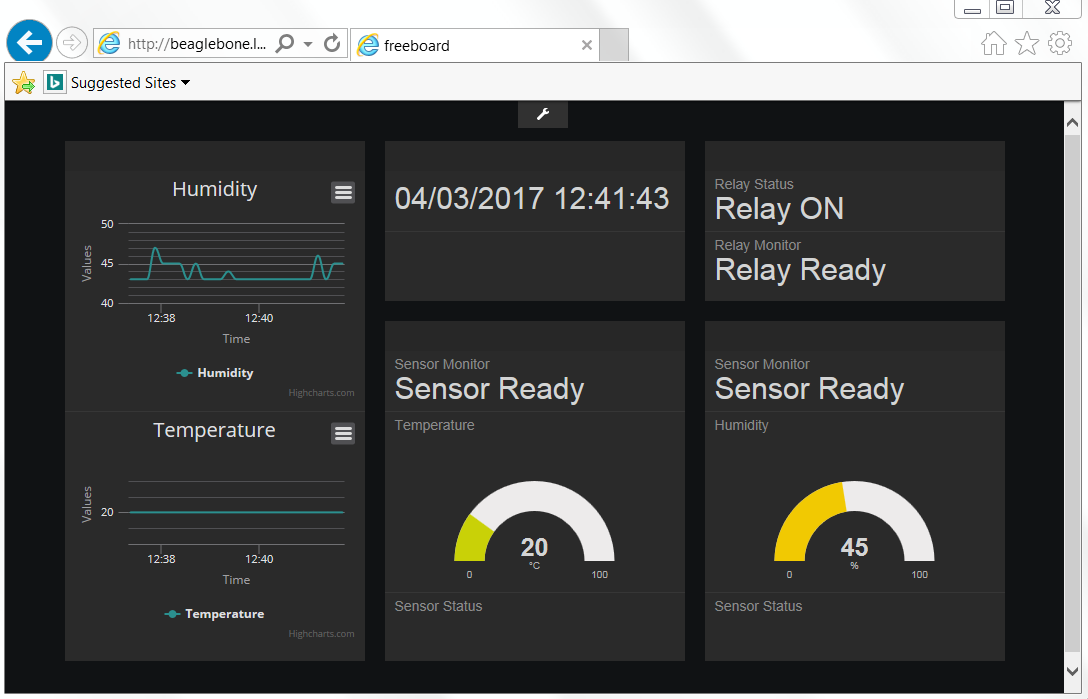Open Favorites via the star icon
Image resolution: width=1088 pixels, height=699 pixels.
[x=1026, y=44]
